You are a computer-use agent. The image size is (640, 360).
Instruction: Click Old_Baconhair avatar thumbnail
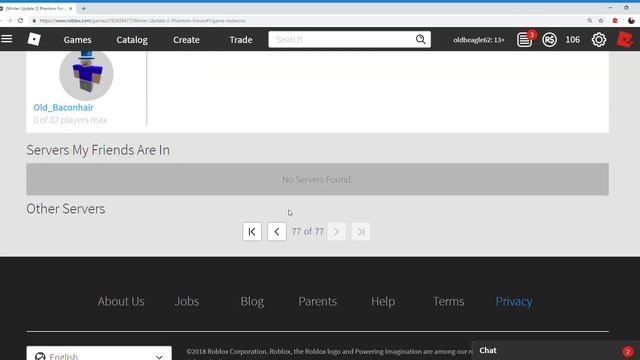[x=86, y=75]
